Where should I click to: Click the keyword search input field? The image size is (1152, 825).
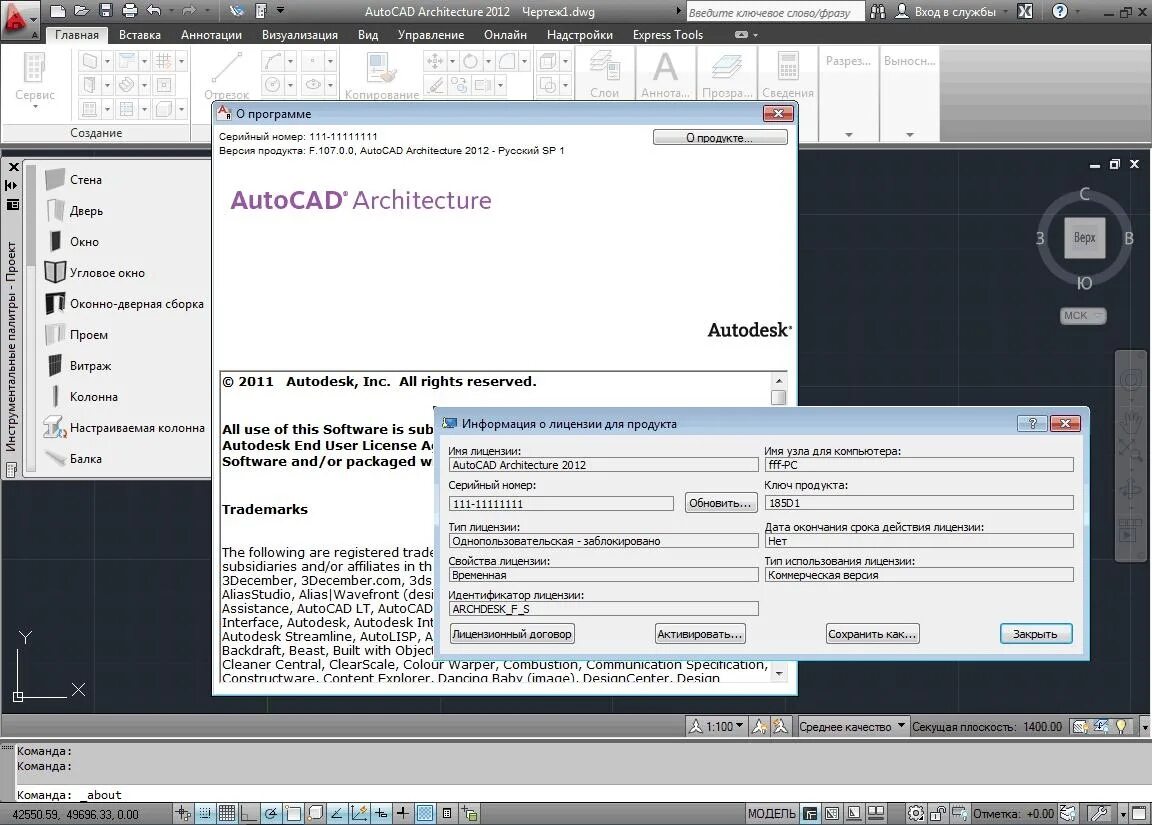click(775, 12)
